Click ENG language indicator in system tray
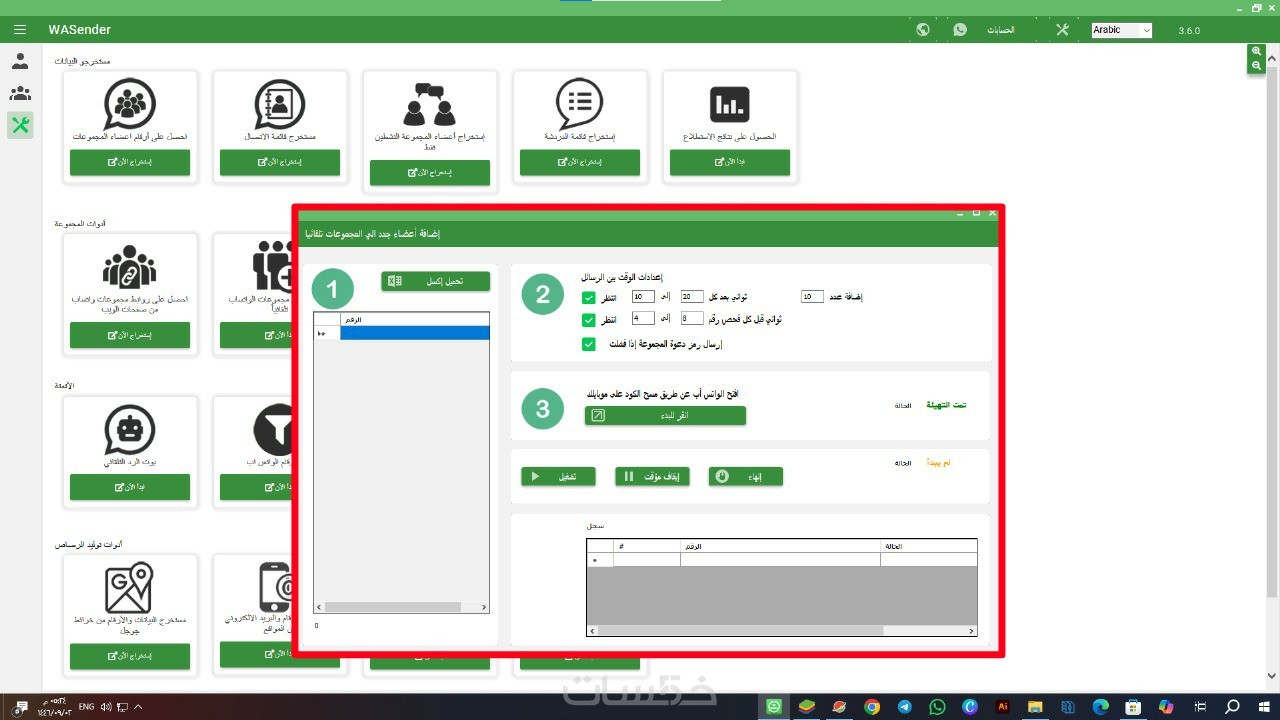This screenshot has height=720, width=1280. [87, 707]
